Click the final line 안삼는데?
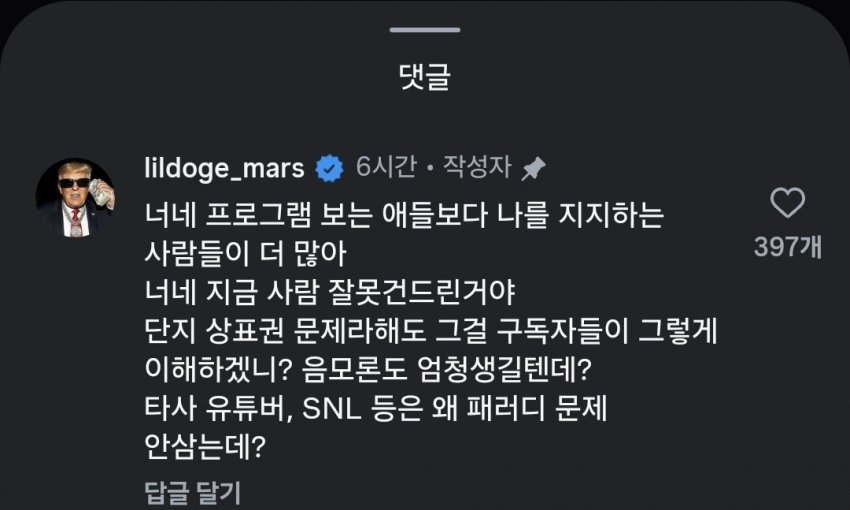Screen dimensions: 850x510 pyautogui.click(x=203, y=448)
